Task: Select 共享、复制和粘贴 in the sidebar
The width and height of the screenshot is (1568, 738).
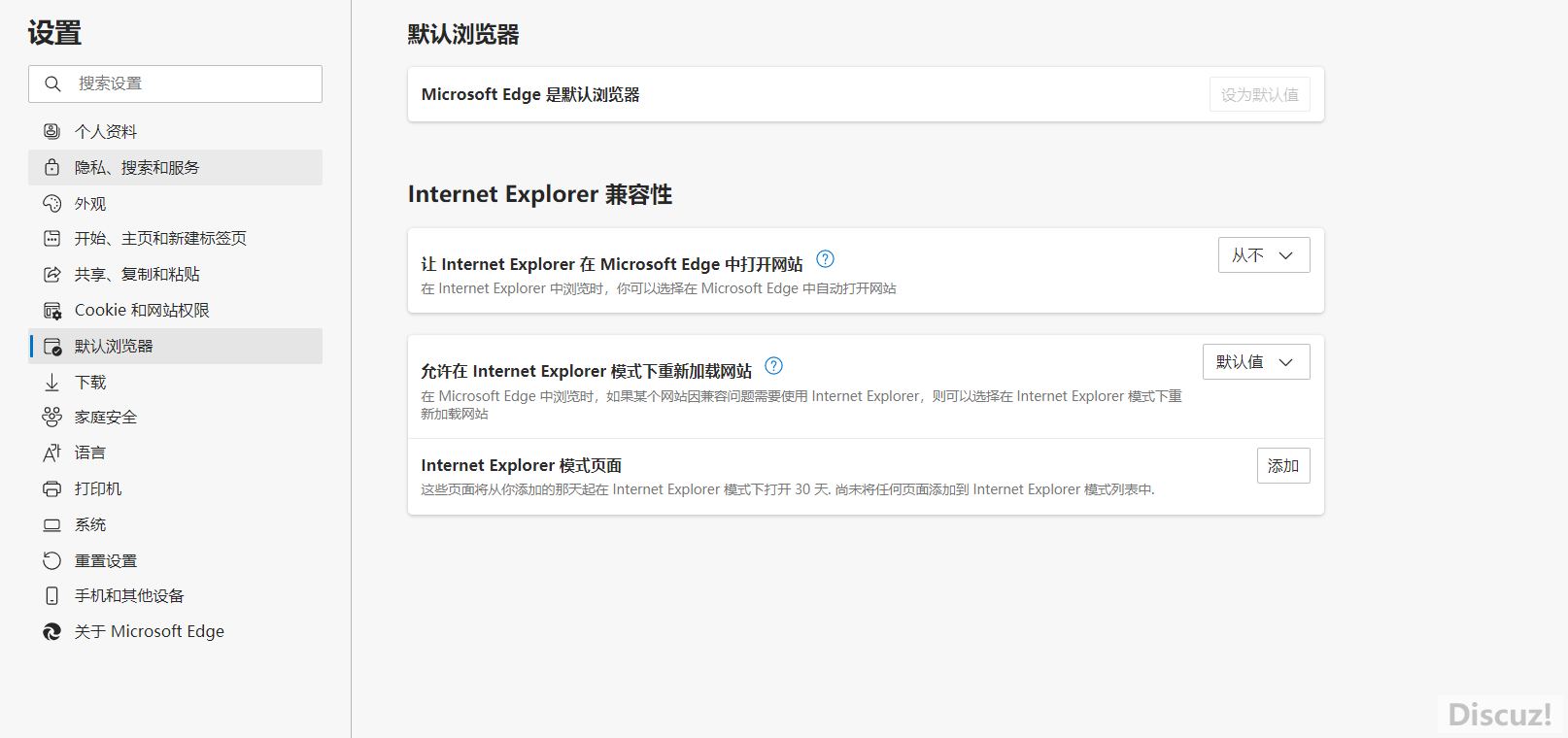Action: click(x=176, y=274)
